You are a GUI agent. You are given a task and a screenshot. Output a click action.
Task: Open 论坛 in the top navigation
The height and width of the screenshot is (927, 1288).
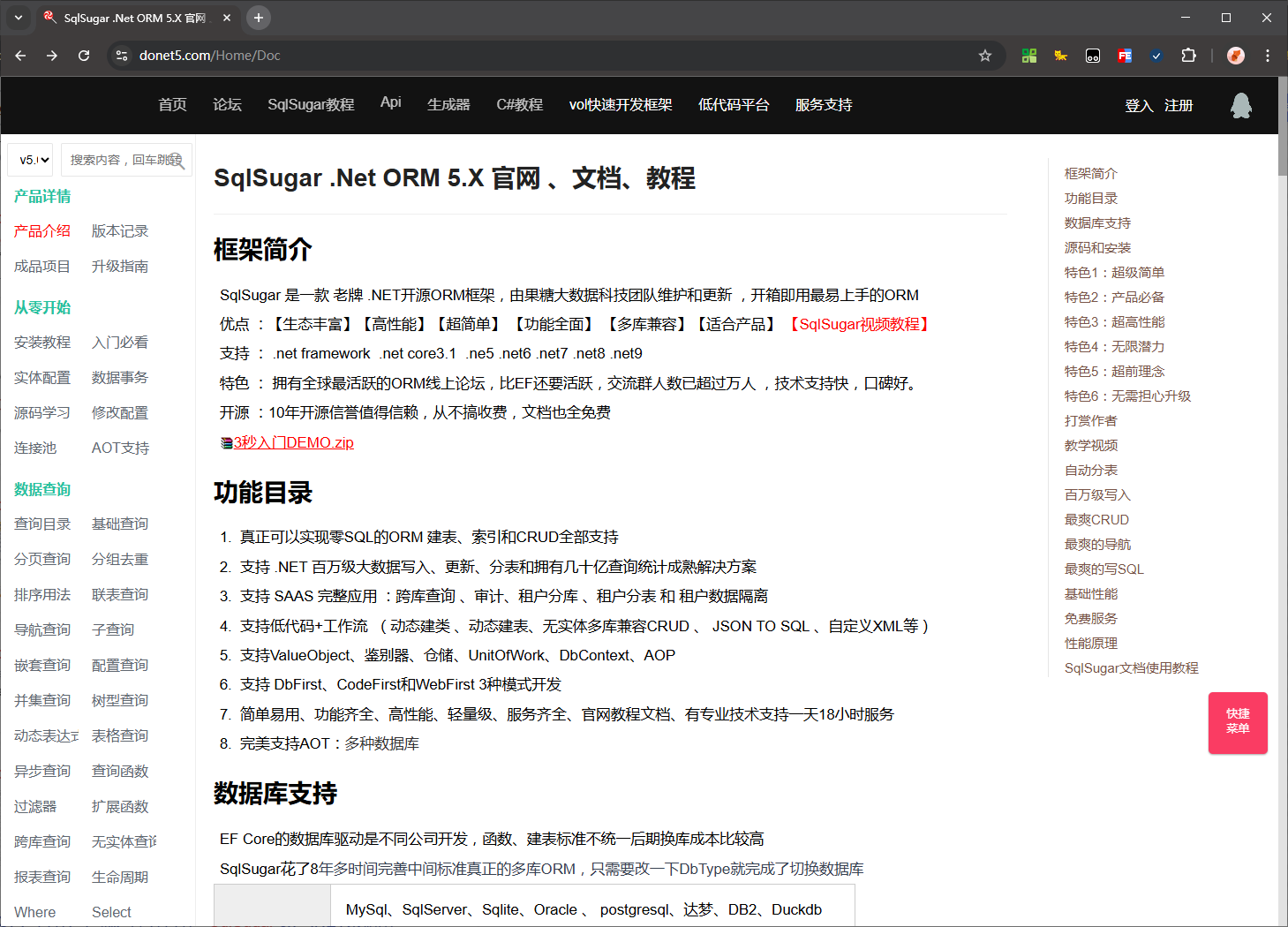pyautogui.click(x=227, y=105)
